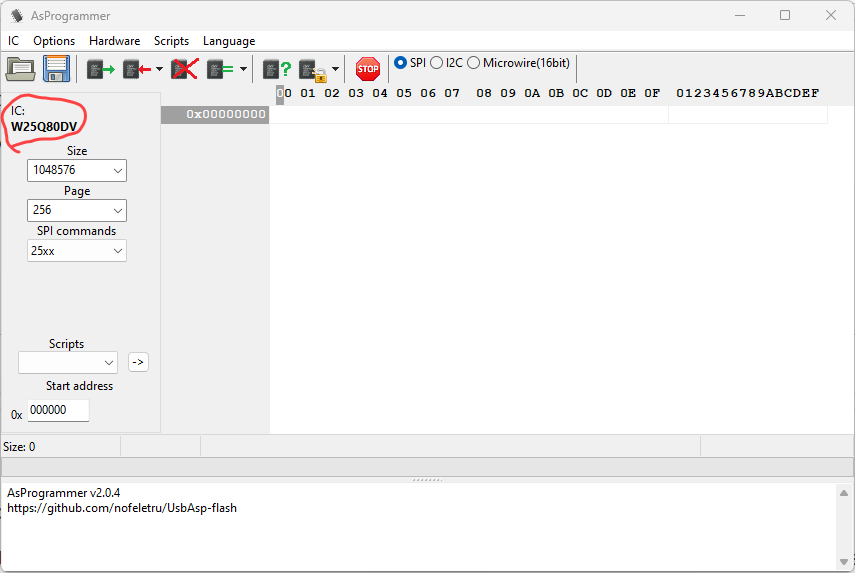Click the log pane scroll down arrow
The image size is (855, 573).
844,562
